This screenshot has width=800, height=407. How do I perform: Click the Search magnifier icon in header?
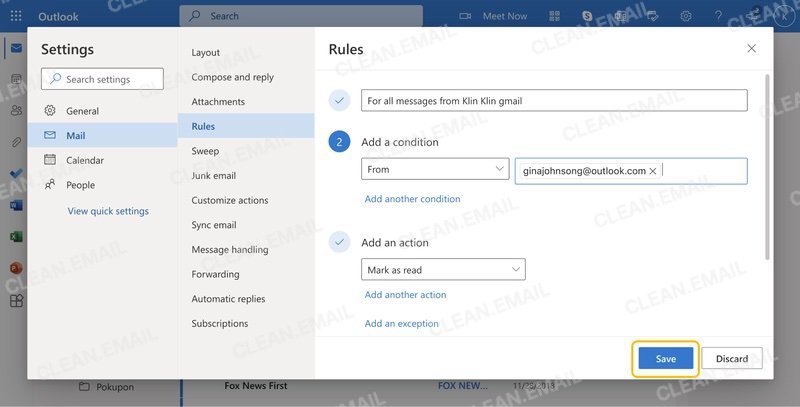[x=194, y=16]
